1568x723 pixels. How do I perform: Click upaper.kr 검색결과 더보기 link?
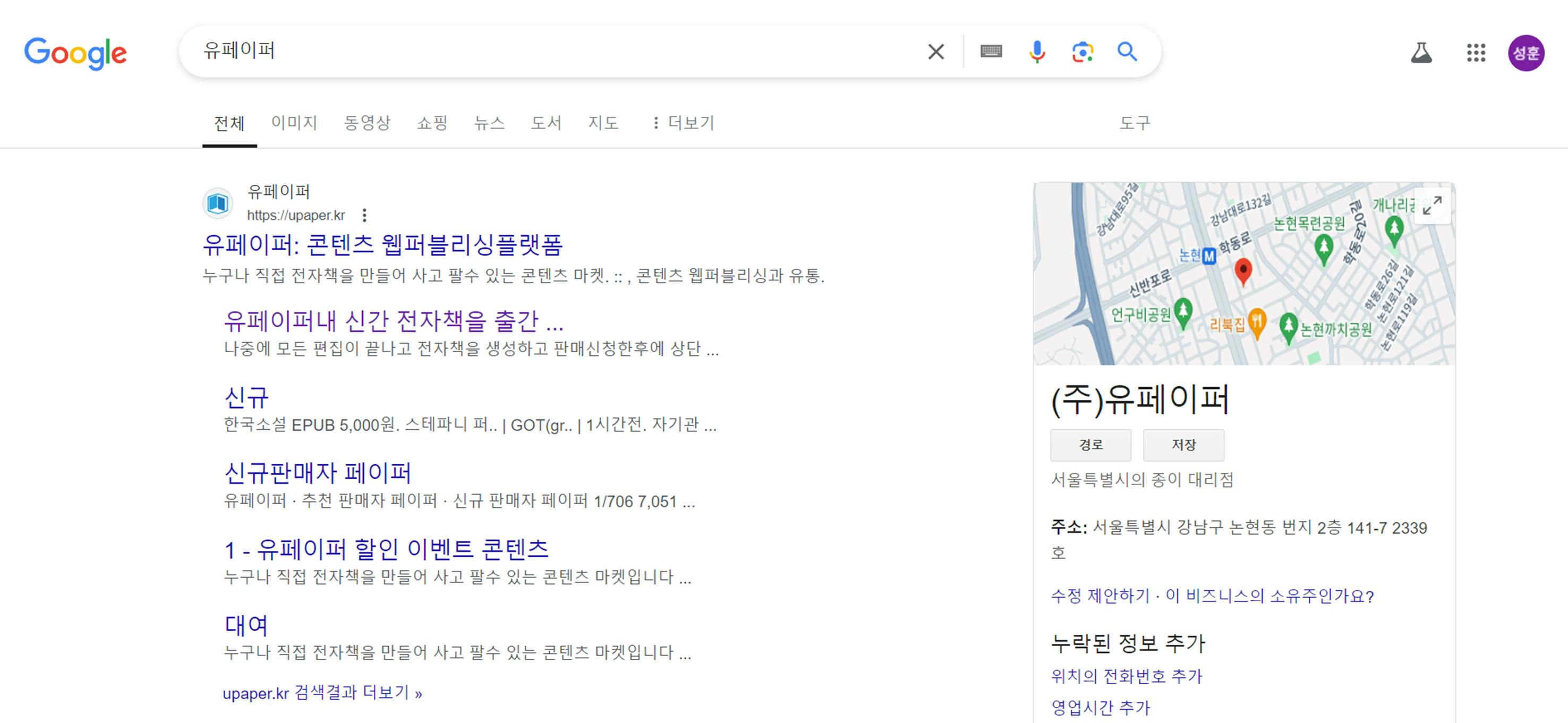pos(322,693)
